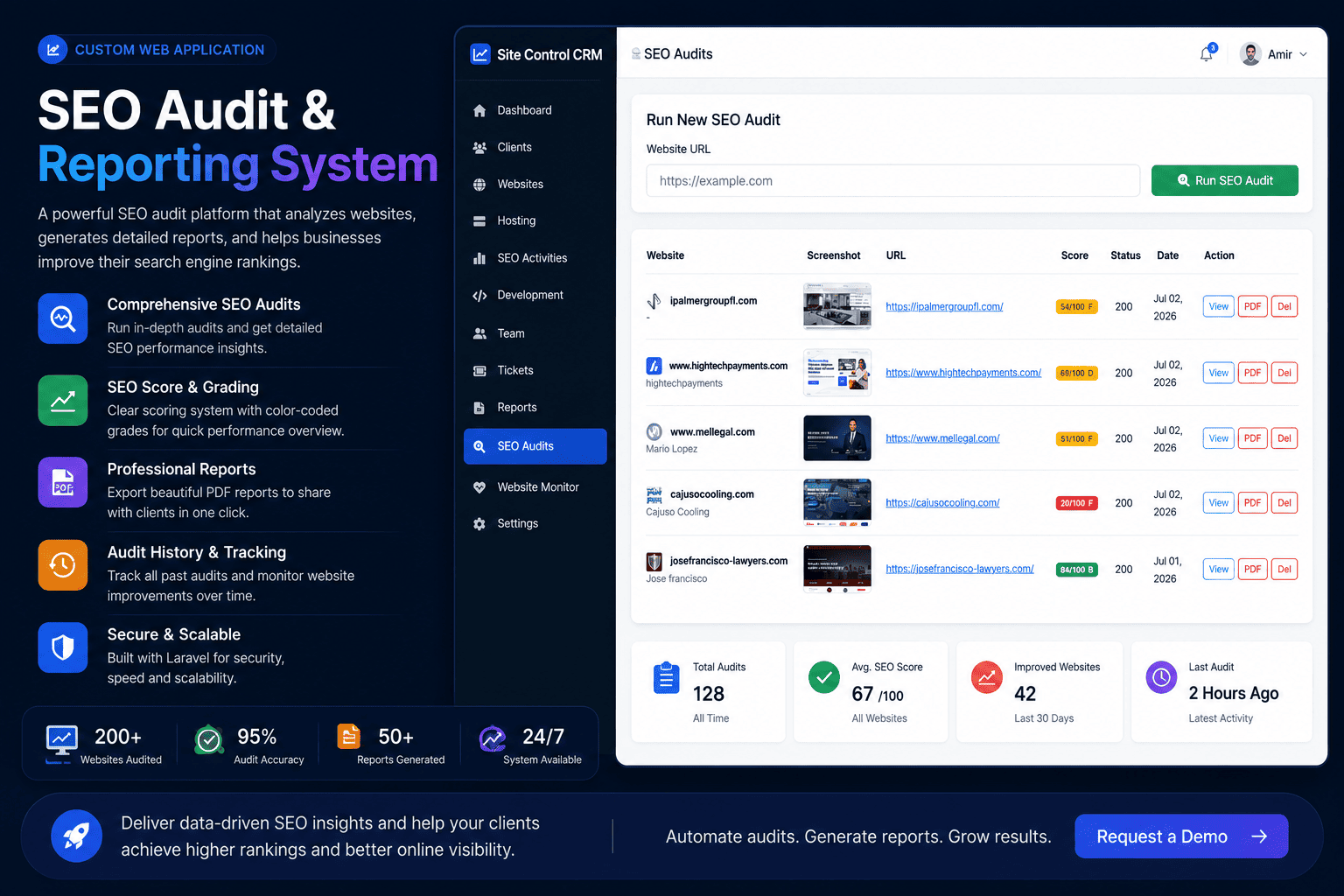Click Request a Demo button
This screenshot has width=1344, height=896.
coord(1181,836)
